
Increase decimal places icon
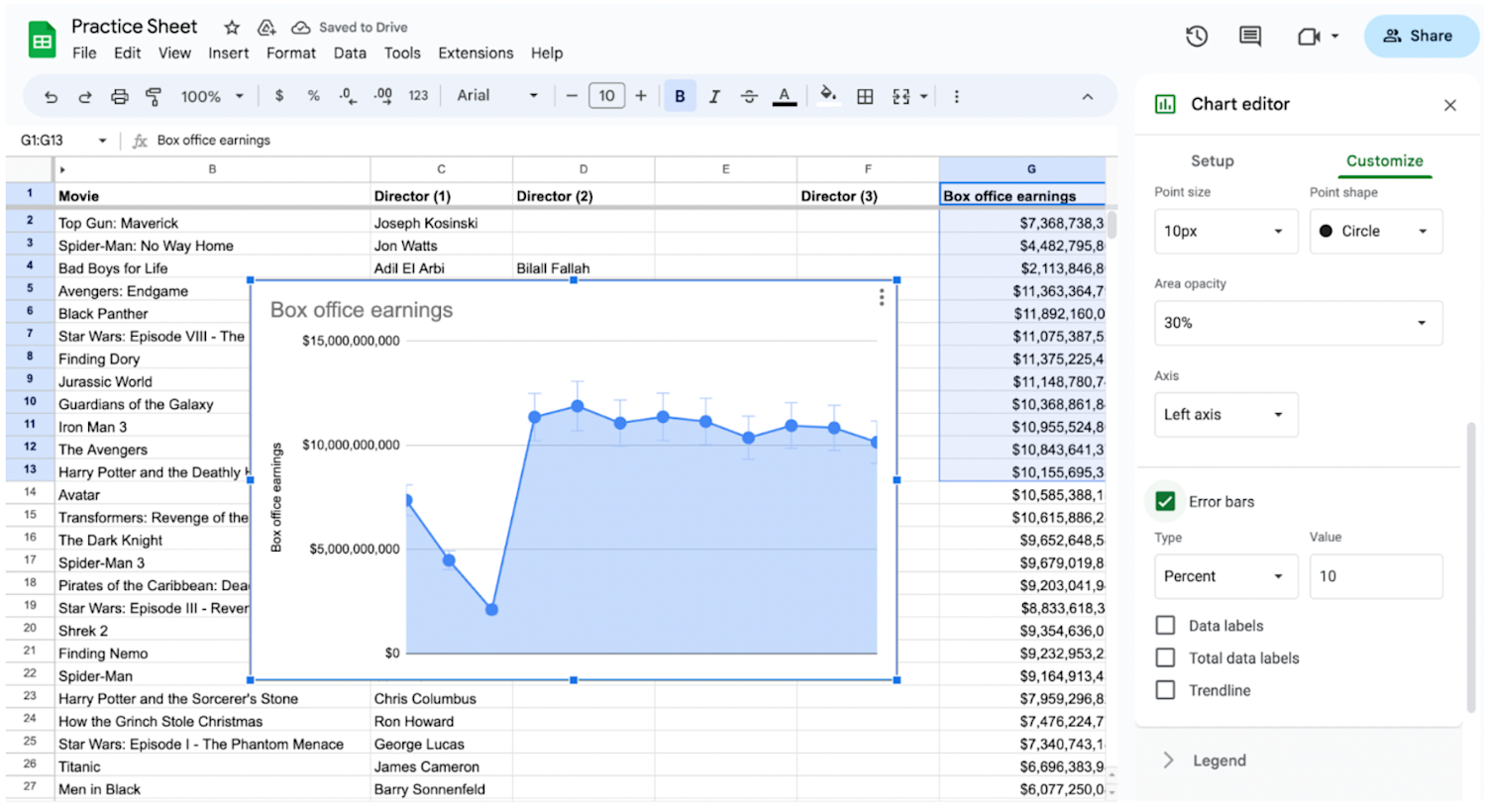(382, 96)
